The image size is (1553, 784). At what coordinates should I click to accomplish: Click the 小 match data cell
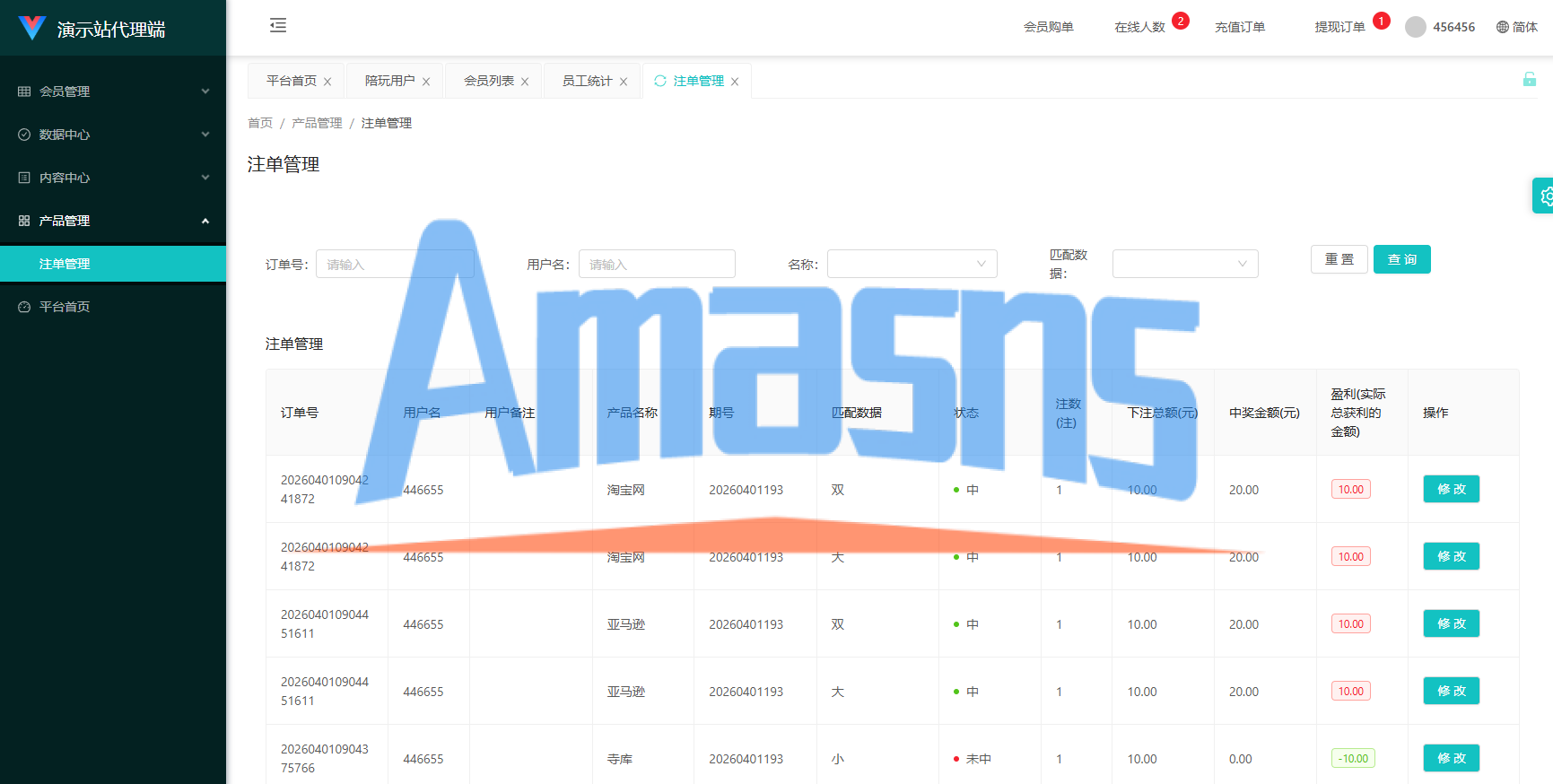pos(838,759)
